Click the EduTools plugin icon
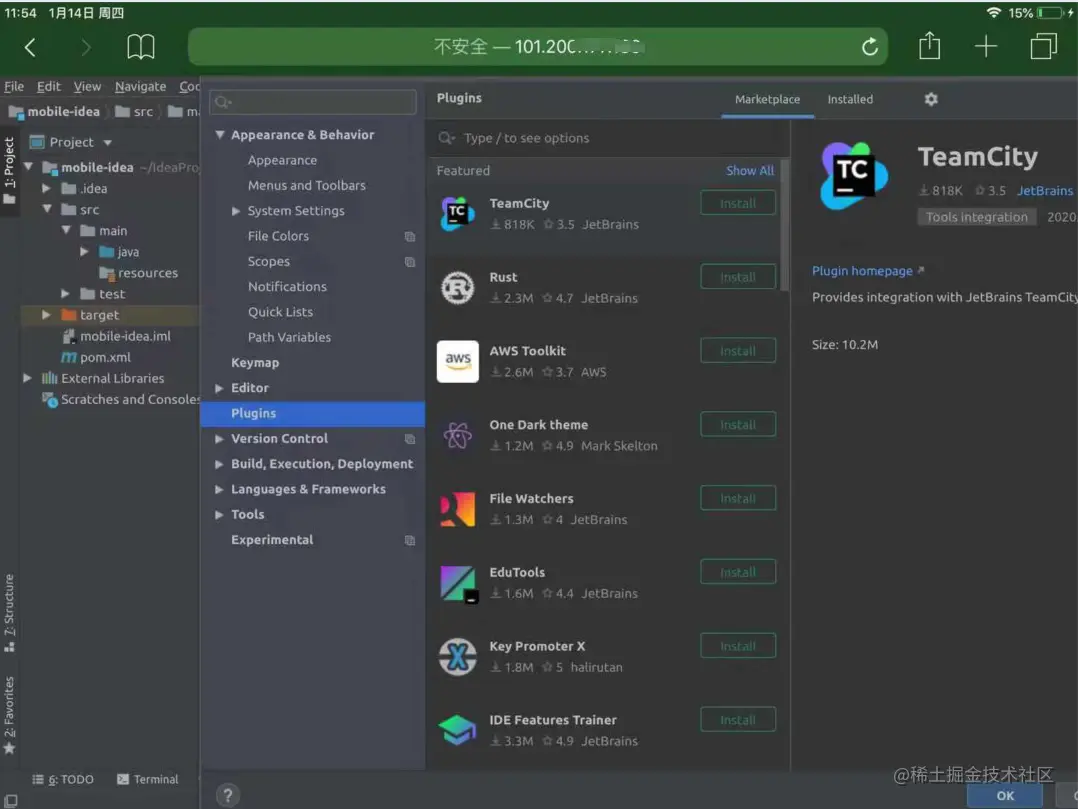 (x=459, y=584)
